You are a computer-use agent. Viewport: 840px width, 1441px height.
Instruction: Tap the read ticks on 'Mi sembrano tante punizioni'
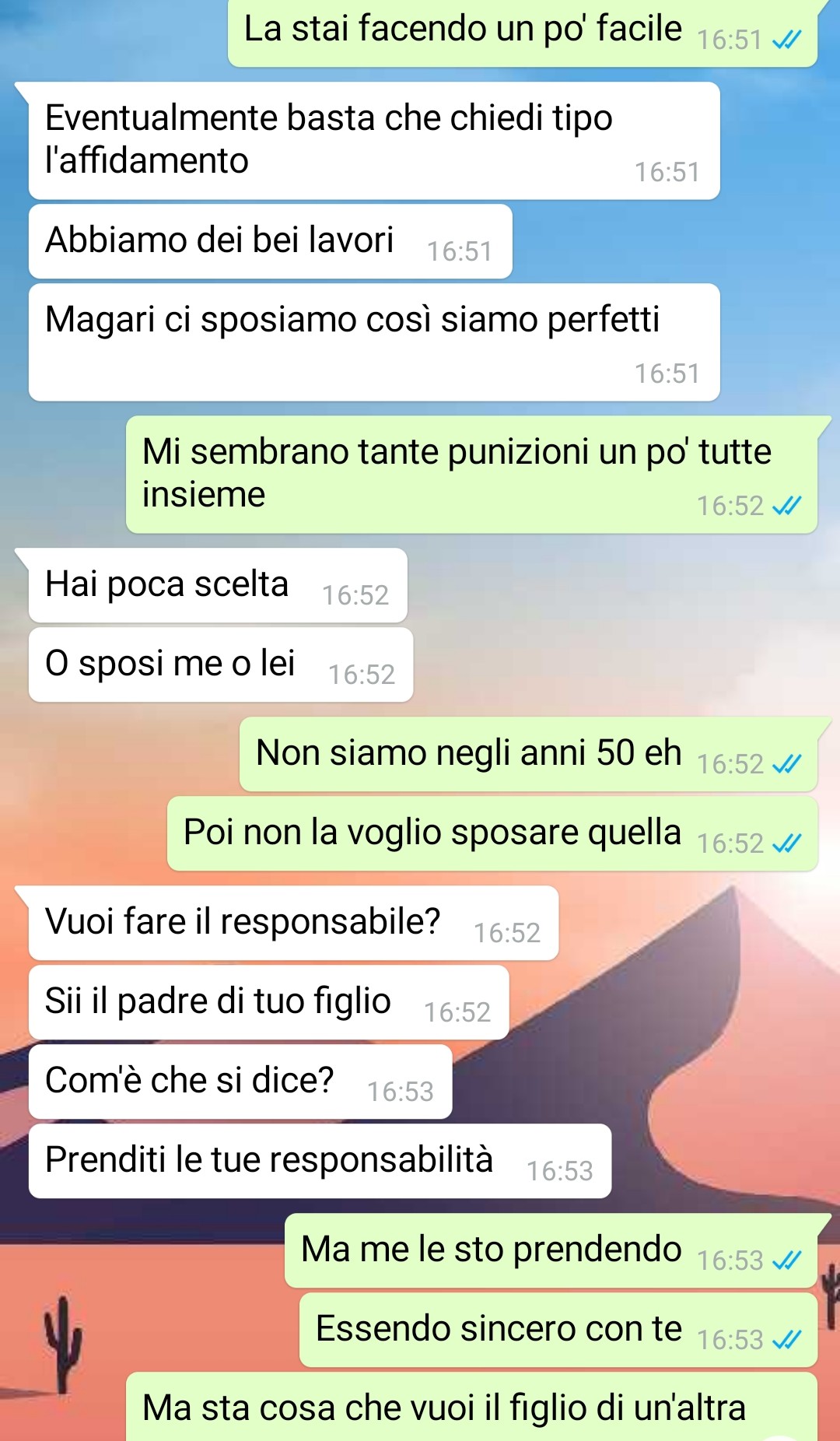pos(786,507)
